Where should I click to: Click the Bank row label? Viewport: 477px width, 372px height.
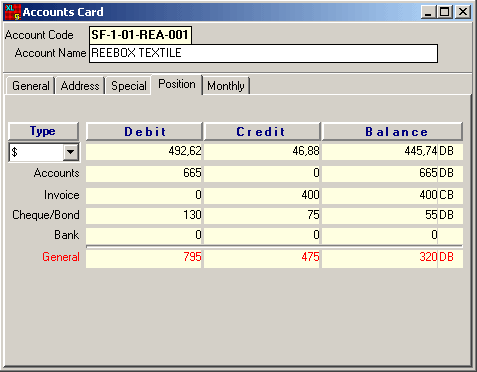(x=67, y=235)
